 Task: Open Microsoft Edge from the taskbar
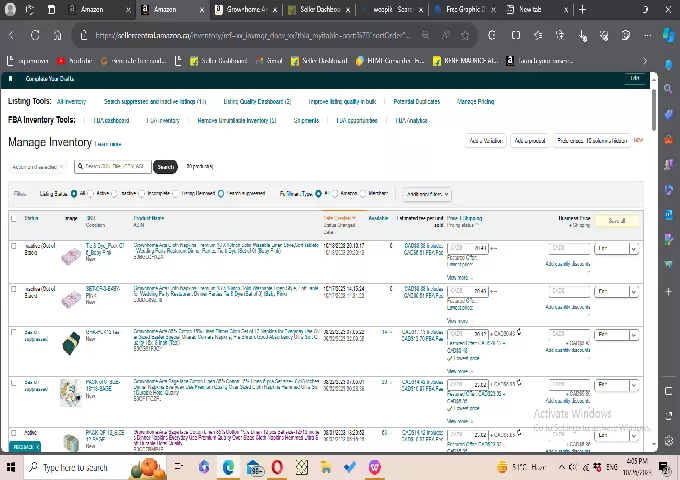(x=228, y=467)
